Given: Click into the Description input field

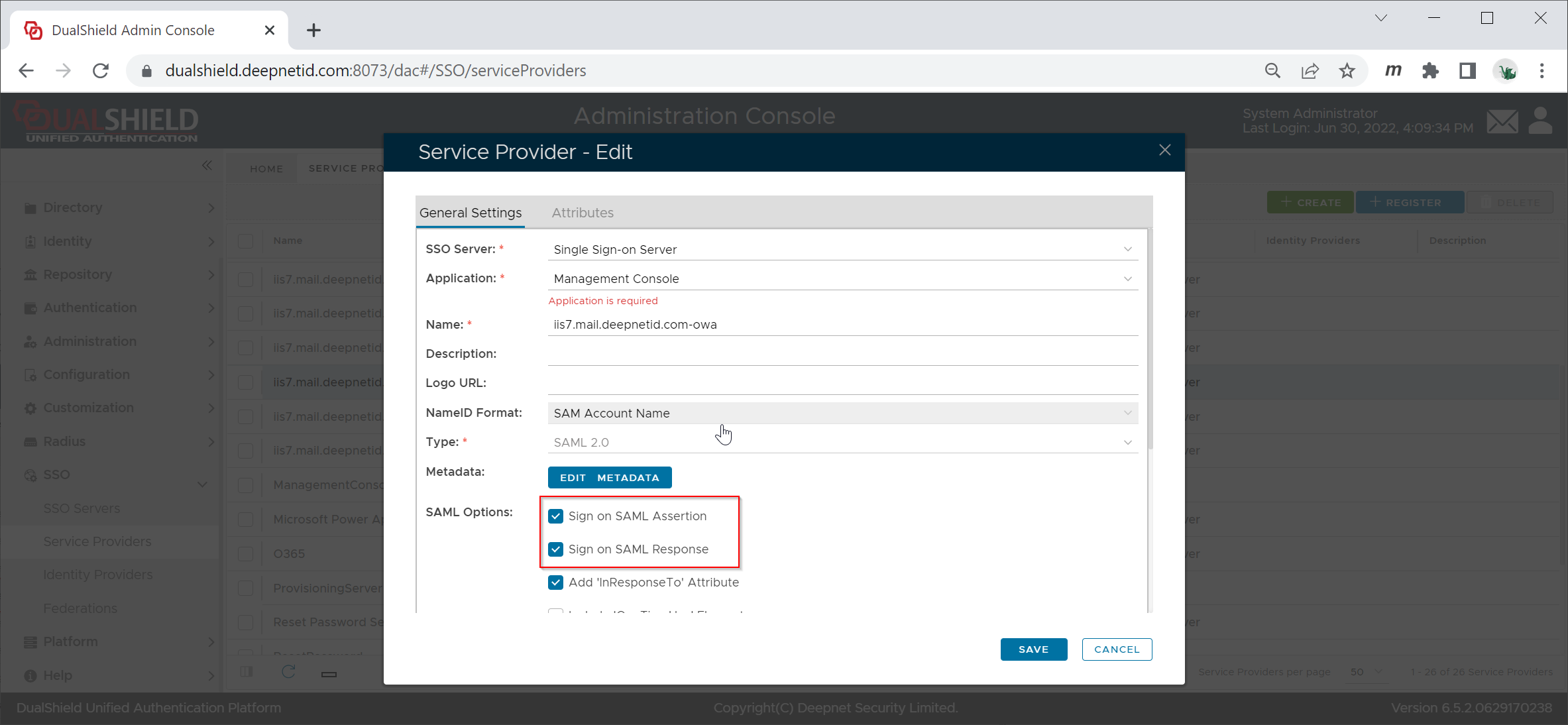Looking at the screenshot, I should pyautogui.click(x=842, y=353).
